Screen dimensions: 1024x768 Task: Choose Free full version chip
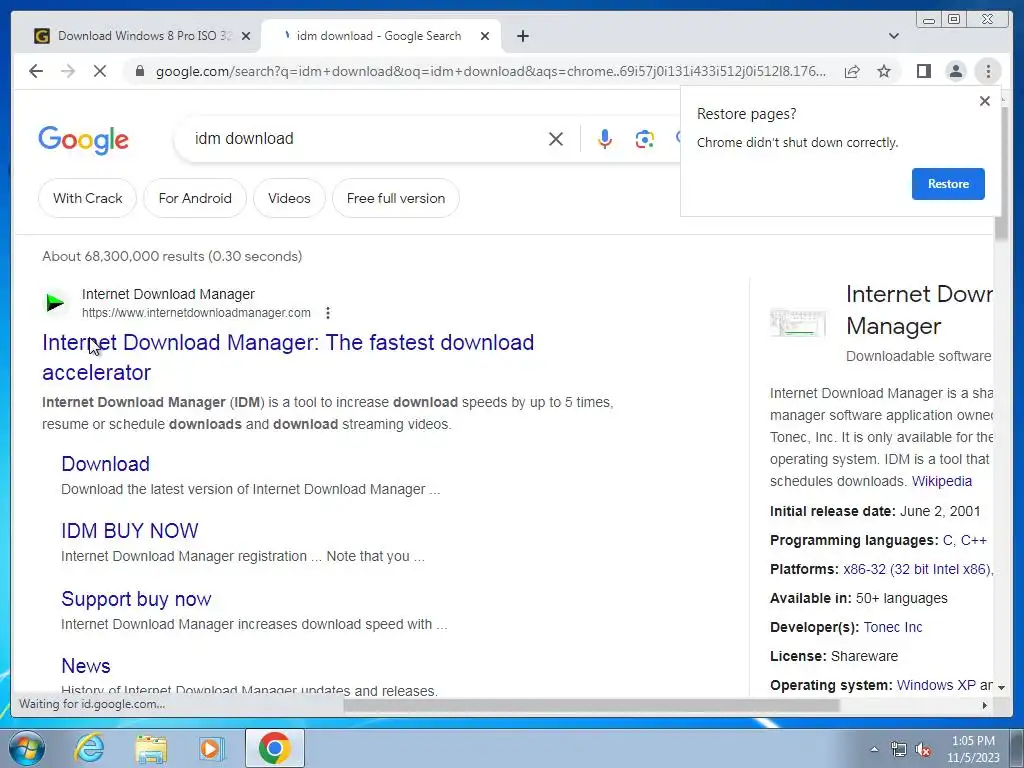coord(396,198)
